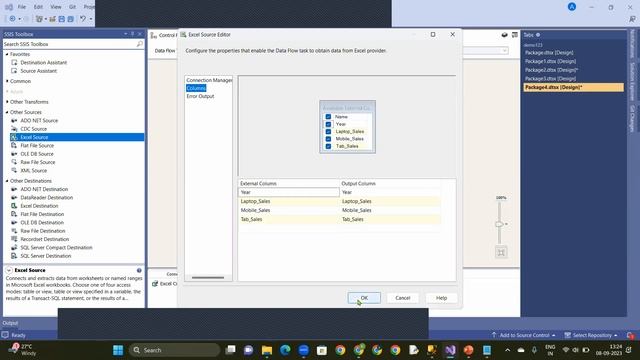This screenshot has width=640, height=360.
Task: Open the Undo dropdown arrow
Action: 91,19
